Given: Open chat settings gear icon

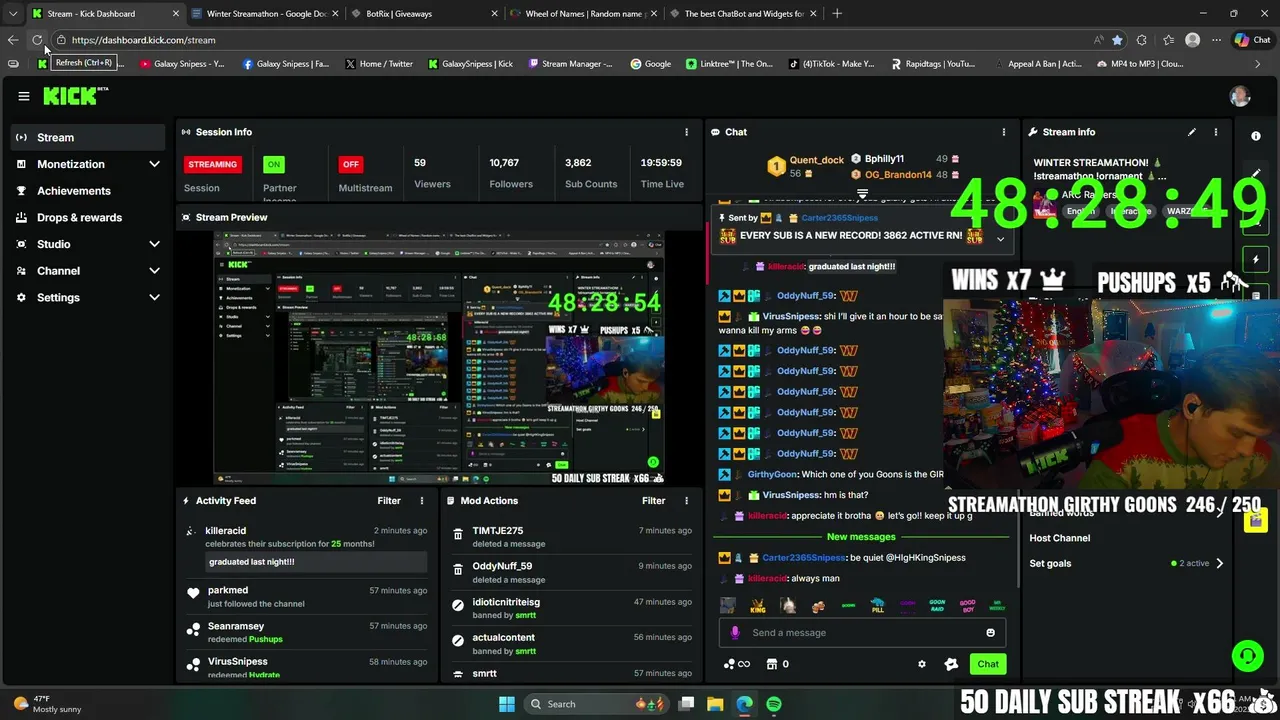Looking at the screenshot, I should [922, 664].
